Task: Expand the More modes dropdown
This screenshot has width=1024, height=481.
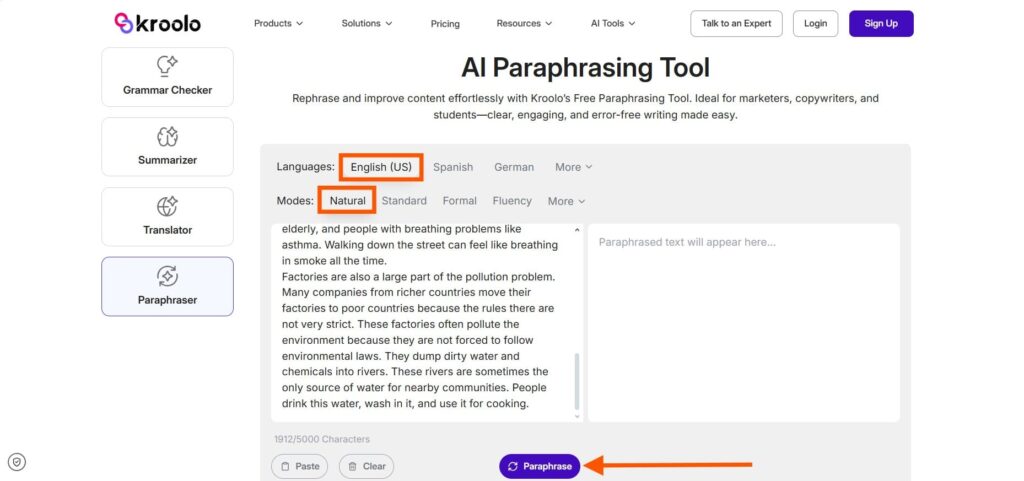Action: [x=566, y=201]
